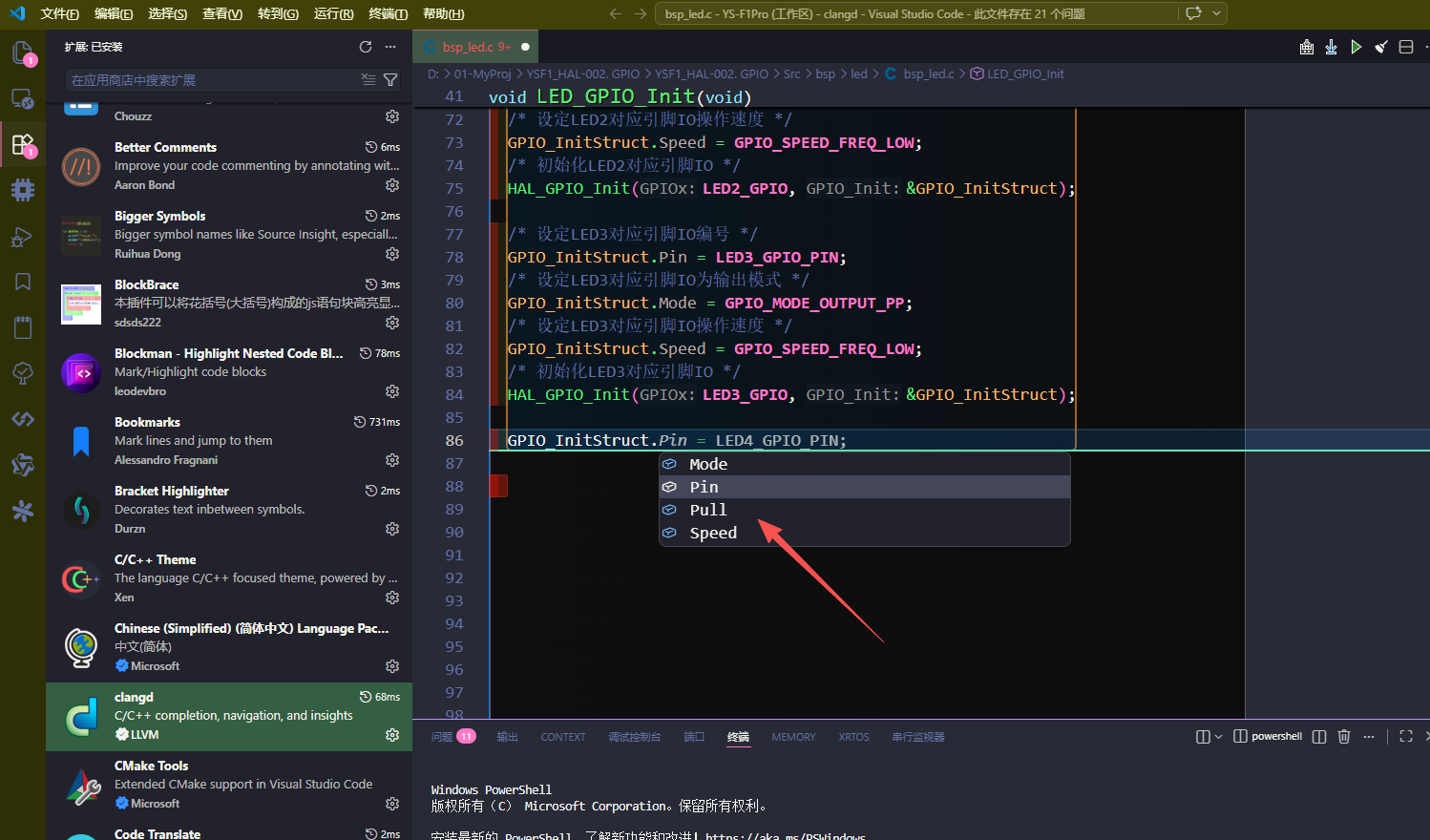Open the asterisk-shaped activity bar view

pos(22,511)
